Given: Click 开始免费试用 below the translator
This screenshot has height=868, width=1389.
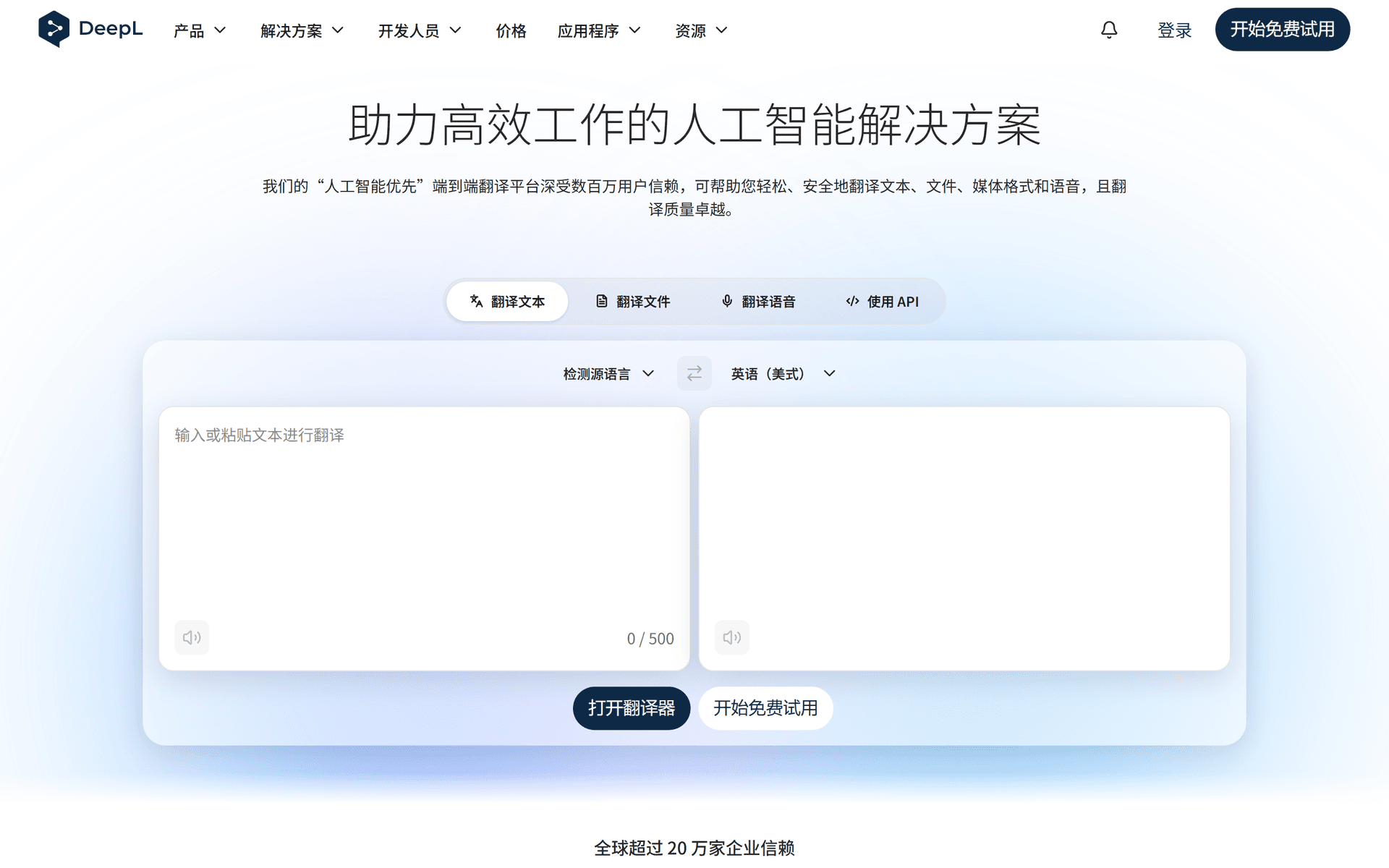Looking at the screenshot, I should click(x=765, y=708).
